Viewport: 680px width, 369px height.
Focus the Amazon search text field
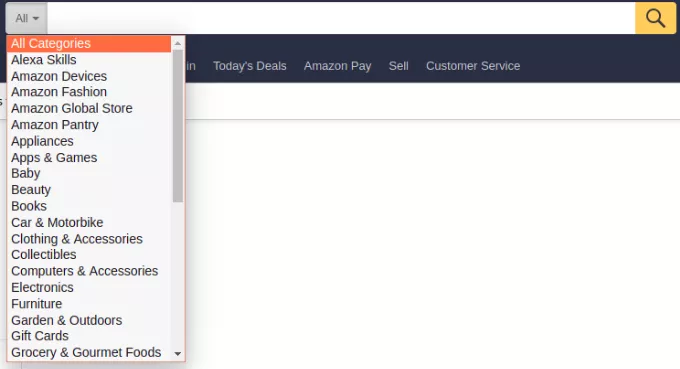[341, 18]
